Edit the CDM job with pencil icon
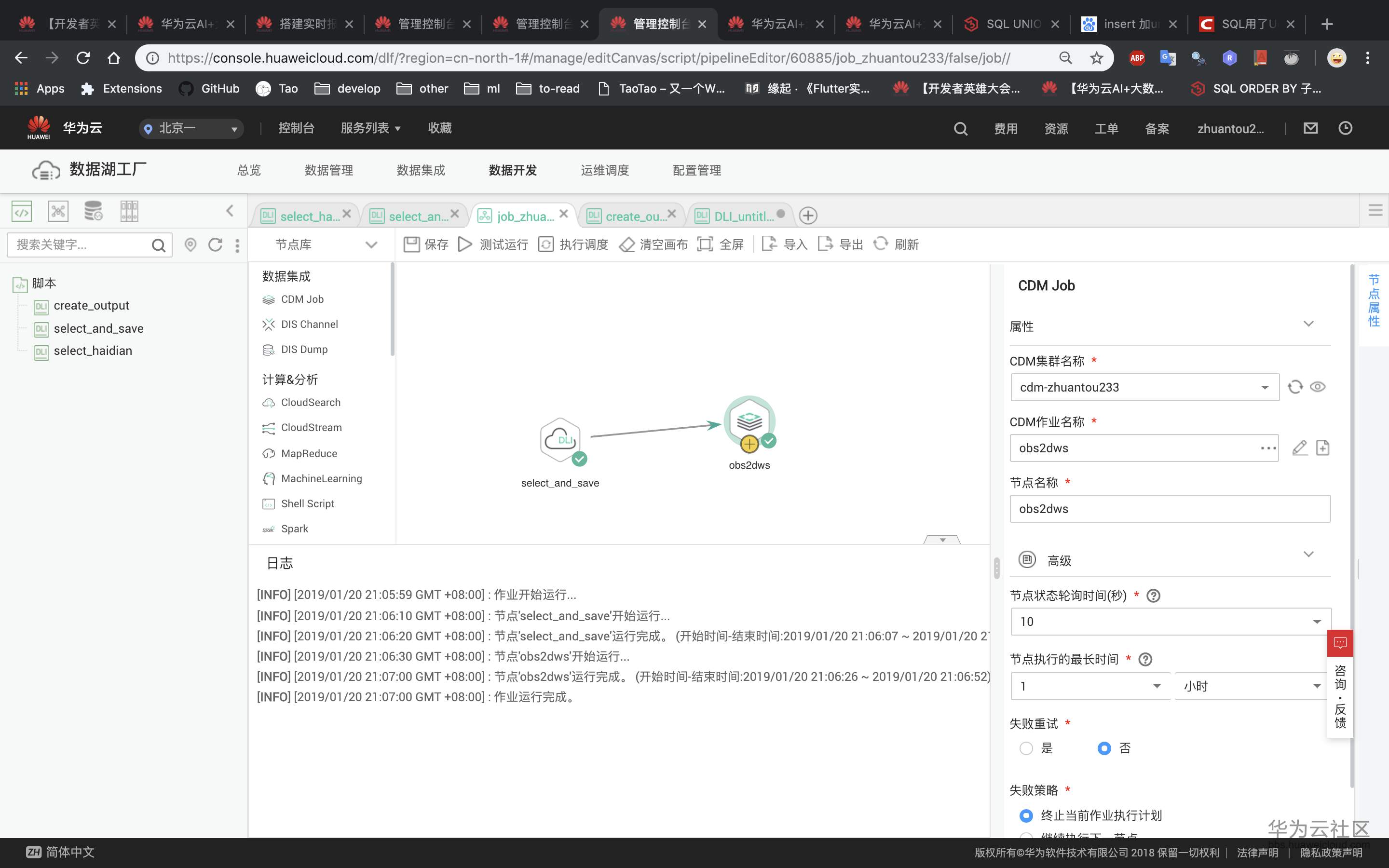Screen dimensions: 1389x868 tap(1299, 448)
